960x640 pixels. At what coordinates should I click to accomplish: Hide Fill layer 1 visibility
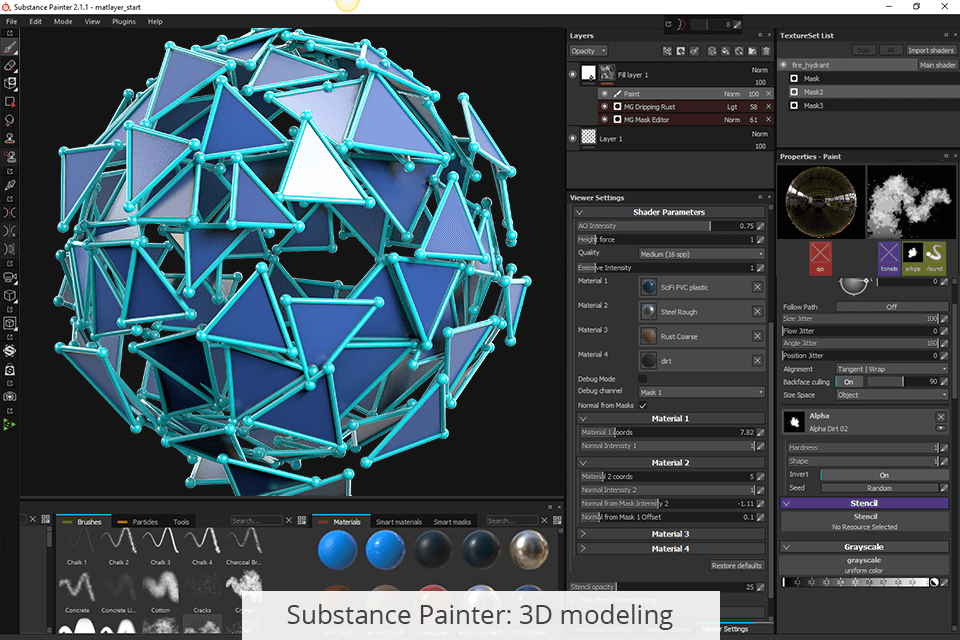[x=572, y=74]
